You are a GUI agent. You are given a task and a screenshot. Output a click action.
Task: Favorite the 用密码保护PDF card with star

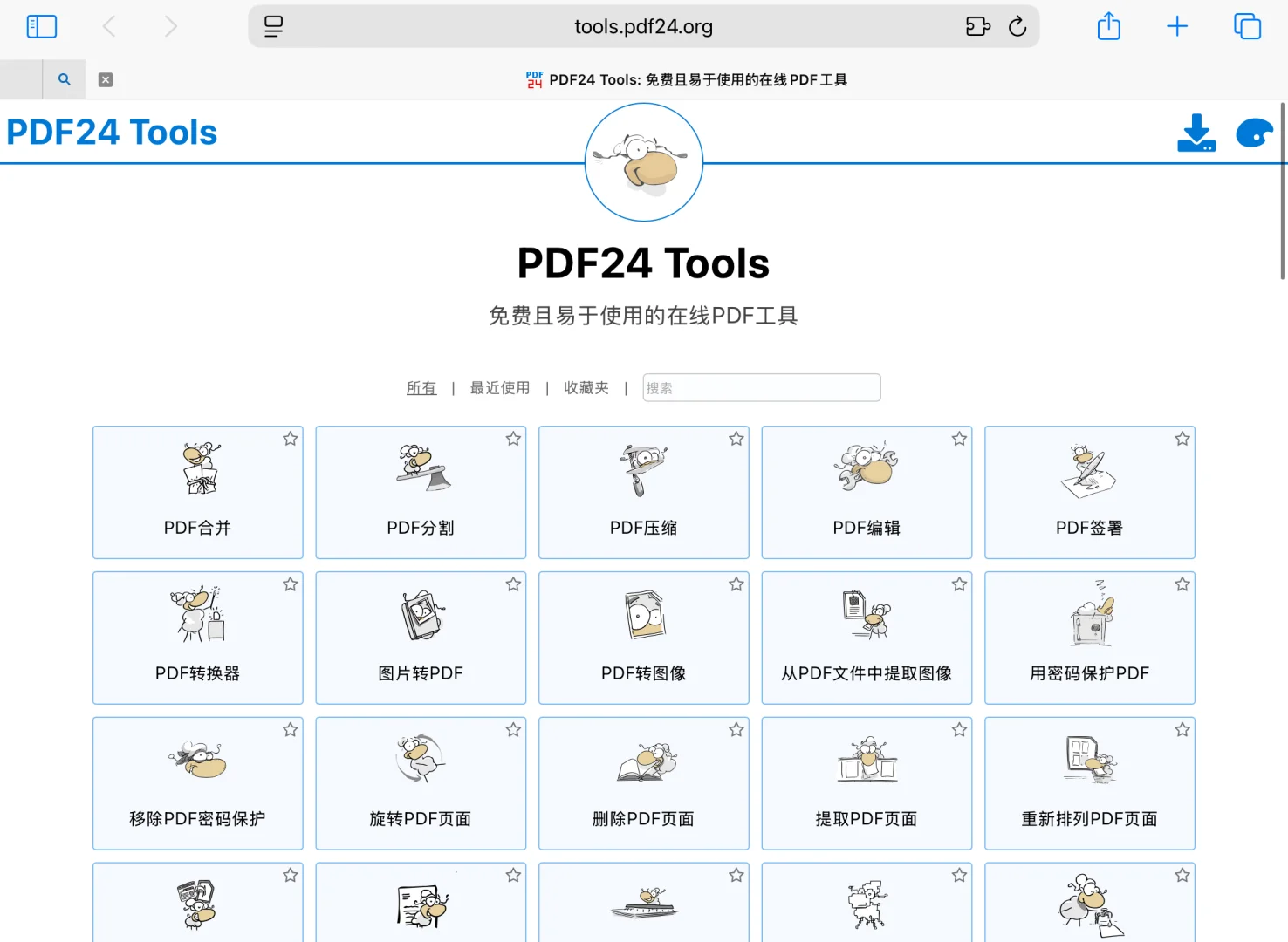click(1182, 584)
